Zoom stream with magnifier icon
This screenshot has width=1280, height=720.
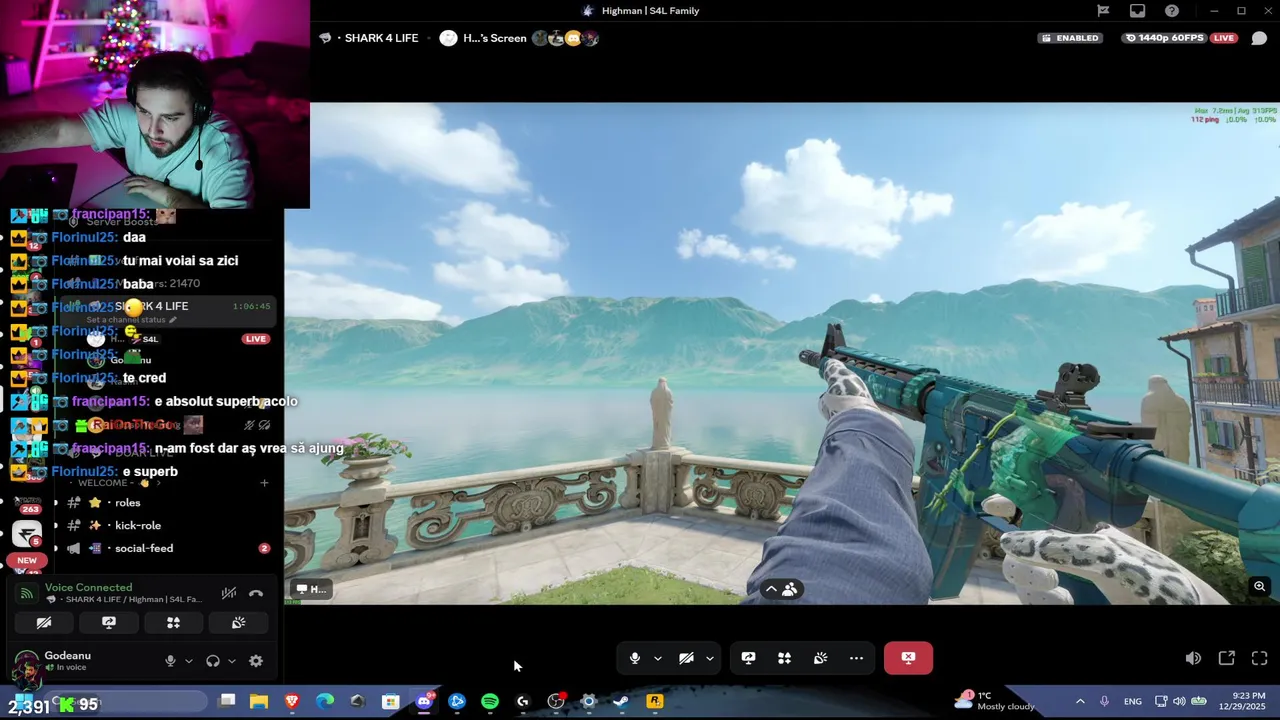click(x=1259, y=587)
